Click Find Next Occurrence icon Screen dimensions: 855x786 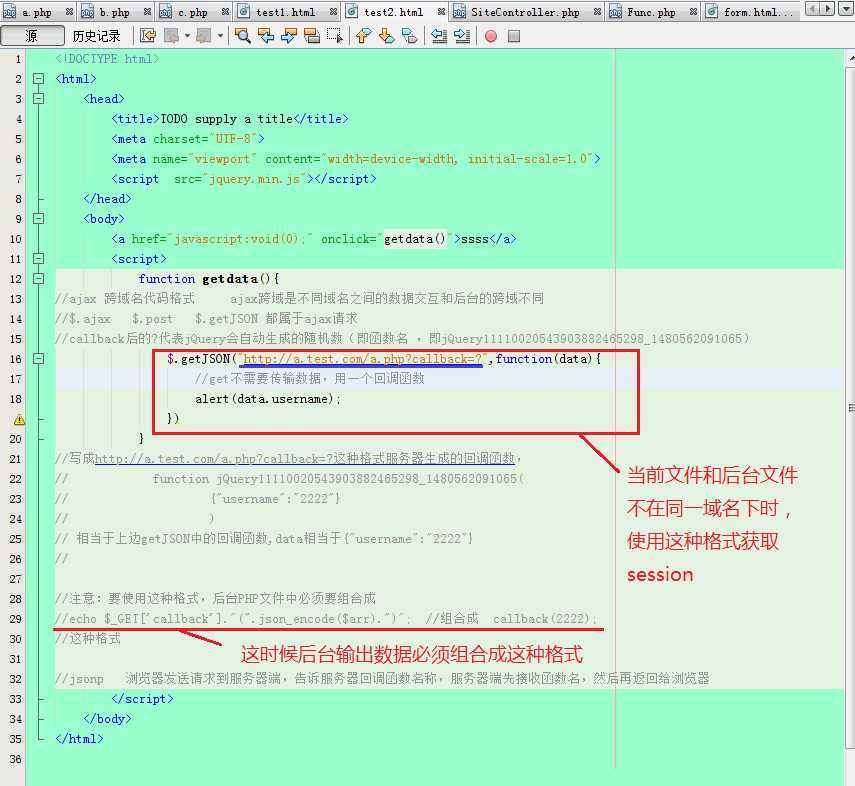[289, 36]
